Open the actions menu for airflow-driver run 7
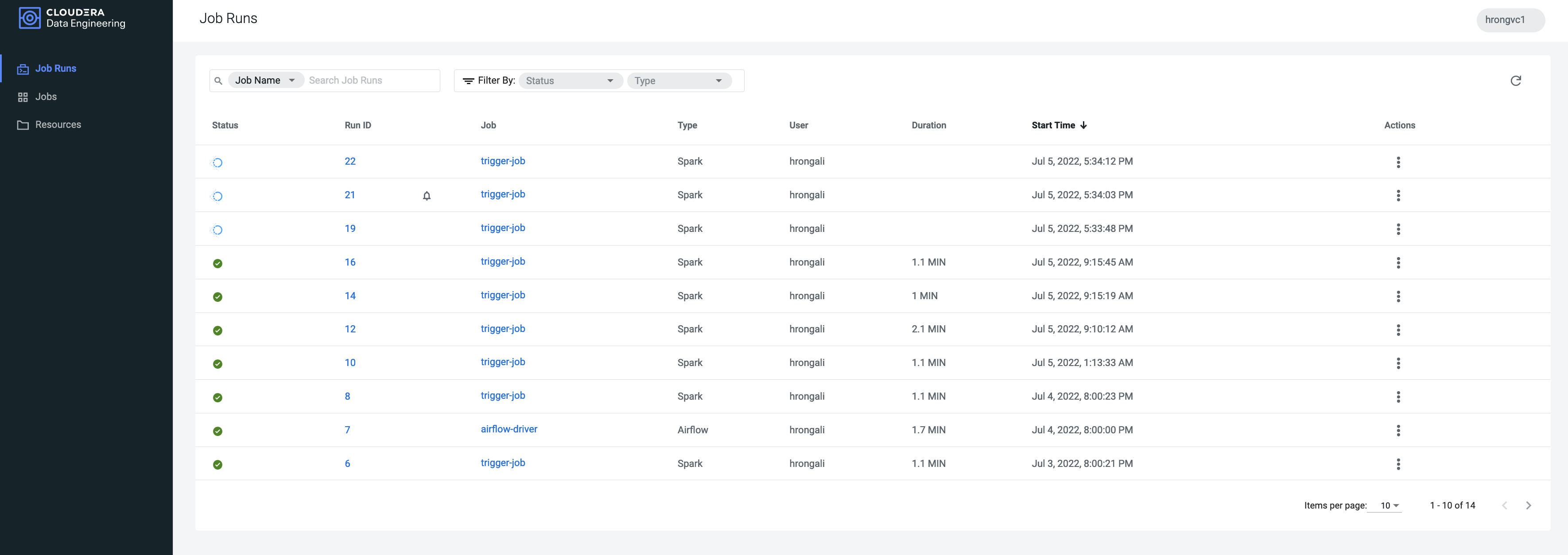The width and height of the screenshot is (1568, 555). click(x=1399, y=431)
